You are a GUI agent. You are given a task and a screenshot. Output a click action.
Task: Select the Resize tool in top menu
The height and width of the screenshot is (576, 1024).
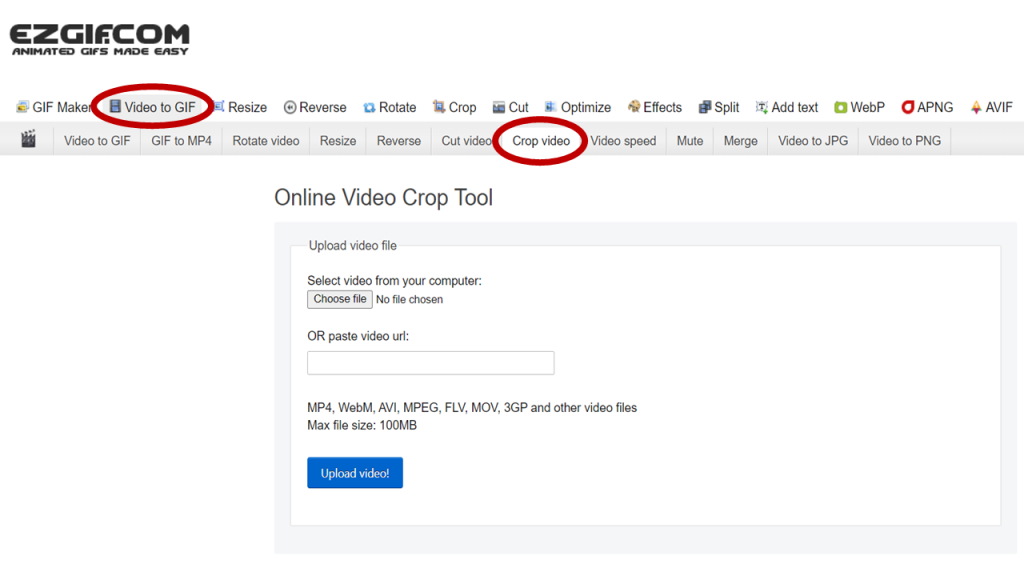240,107
